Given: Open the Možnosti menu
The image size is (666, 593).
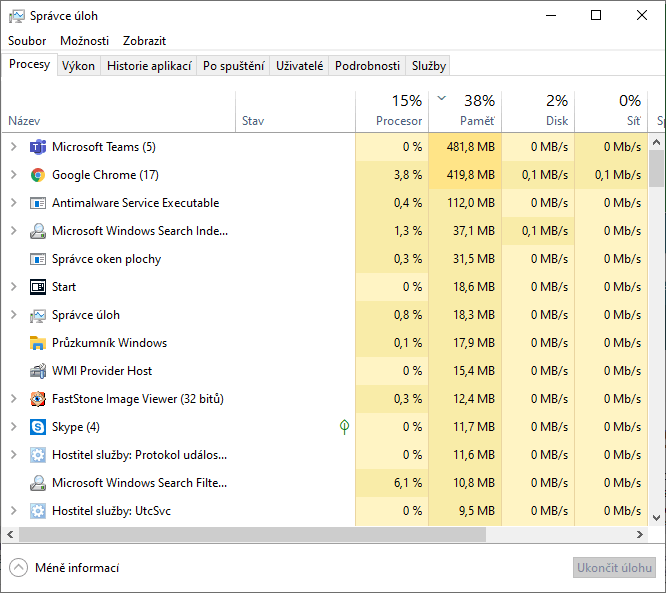Looking at the screenshot, I should click(84, 41).
